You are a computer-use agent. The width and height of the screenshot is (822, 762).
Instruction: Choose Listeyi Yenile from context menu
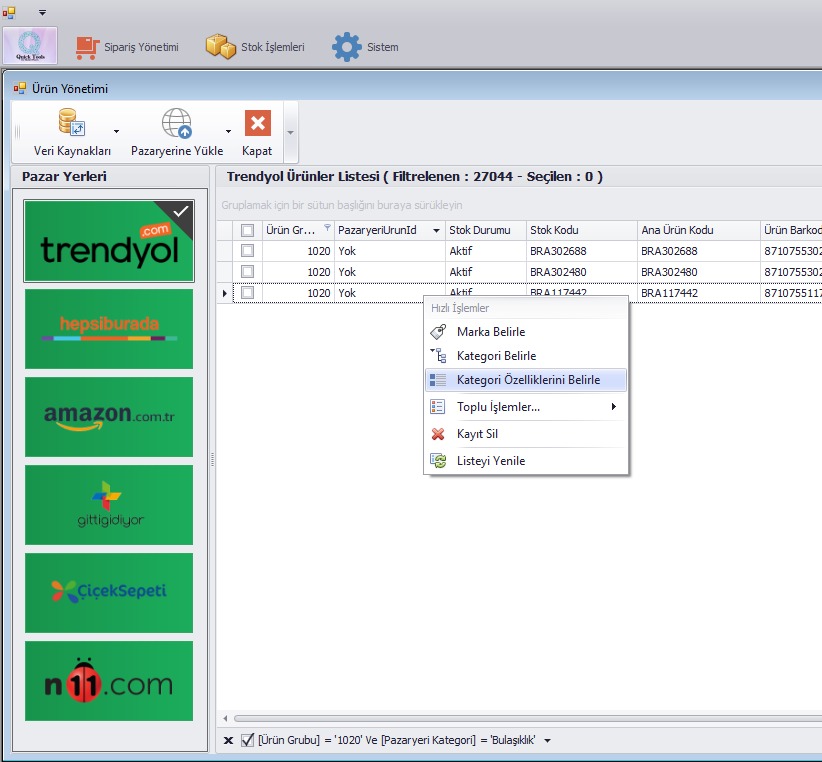point(526,461)
